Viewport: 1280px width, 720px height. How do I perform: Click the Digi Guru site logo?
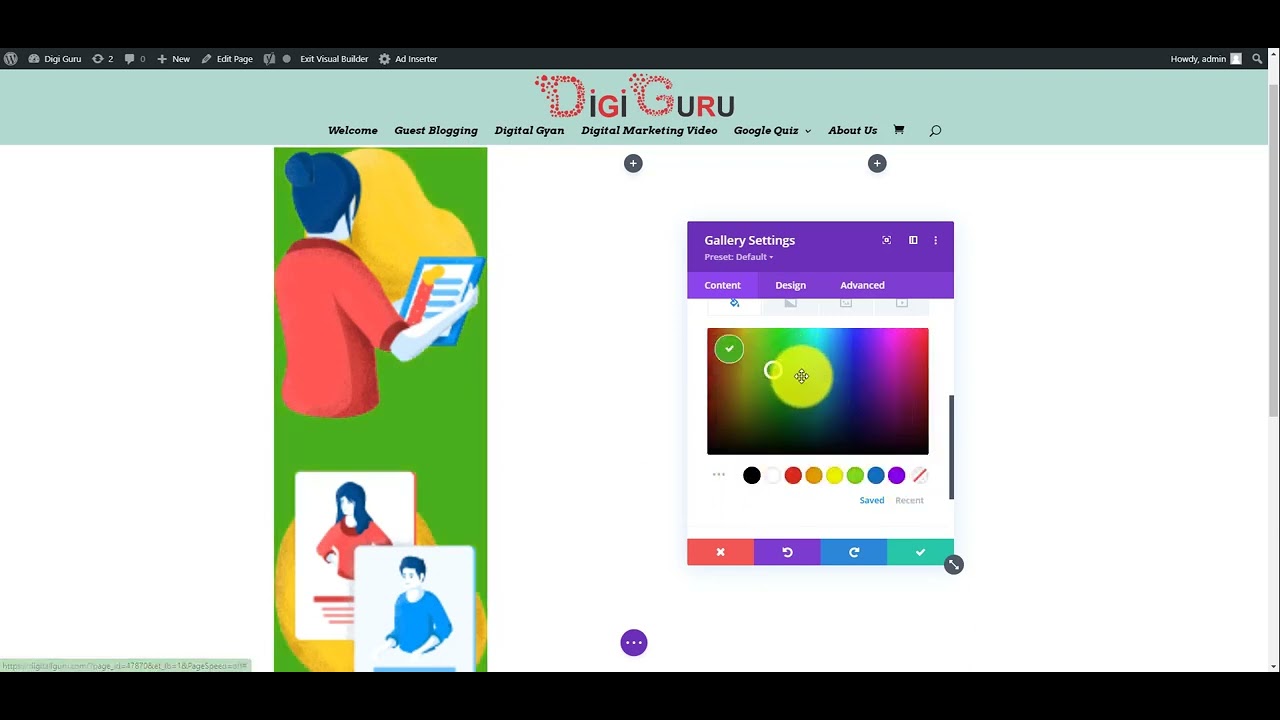click(x=635, y=96)
